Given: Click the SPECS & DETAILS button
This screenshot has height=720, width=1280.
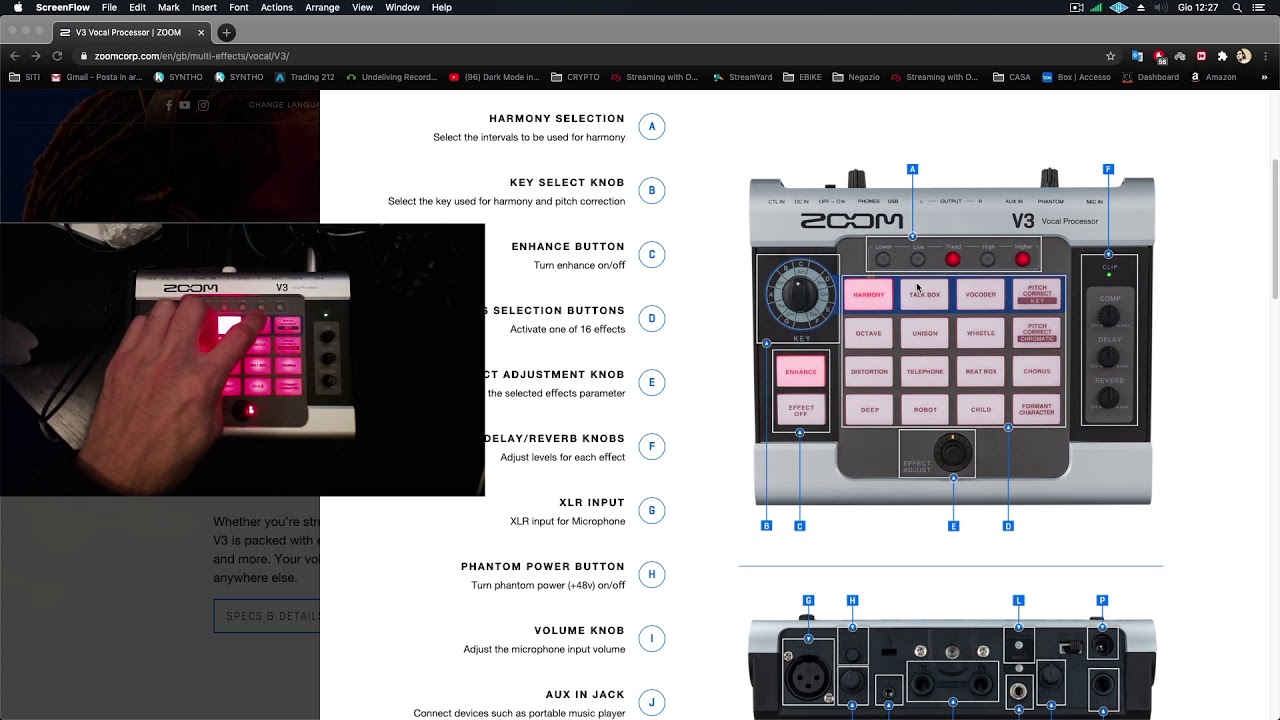Looking at the screenshot, I should click(x=267, y=616).
